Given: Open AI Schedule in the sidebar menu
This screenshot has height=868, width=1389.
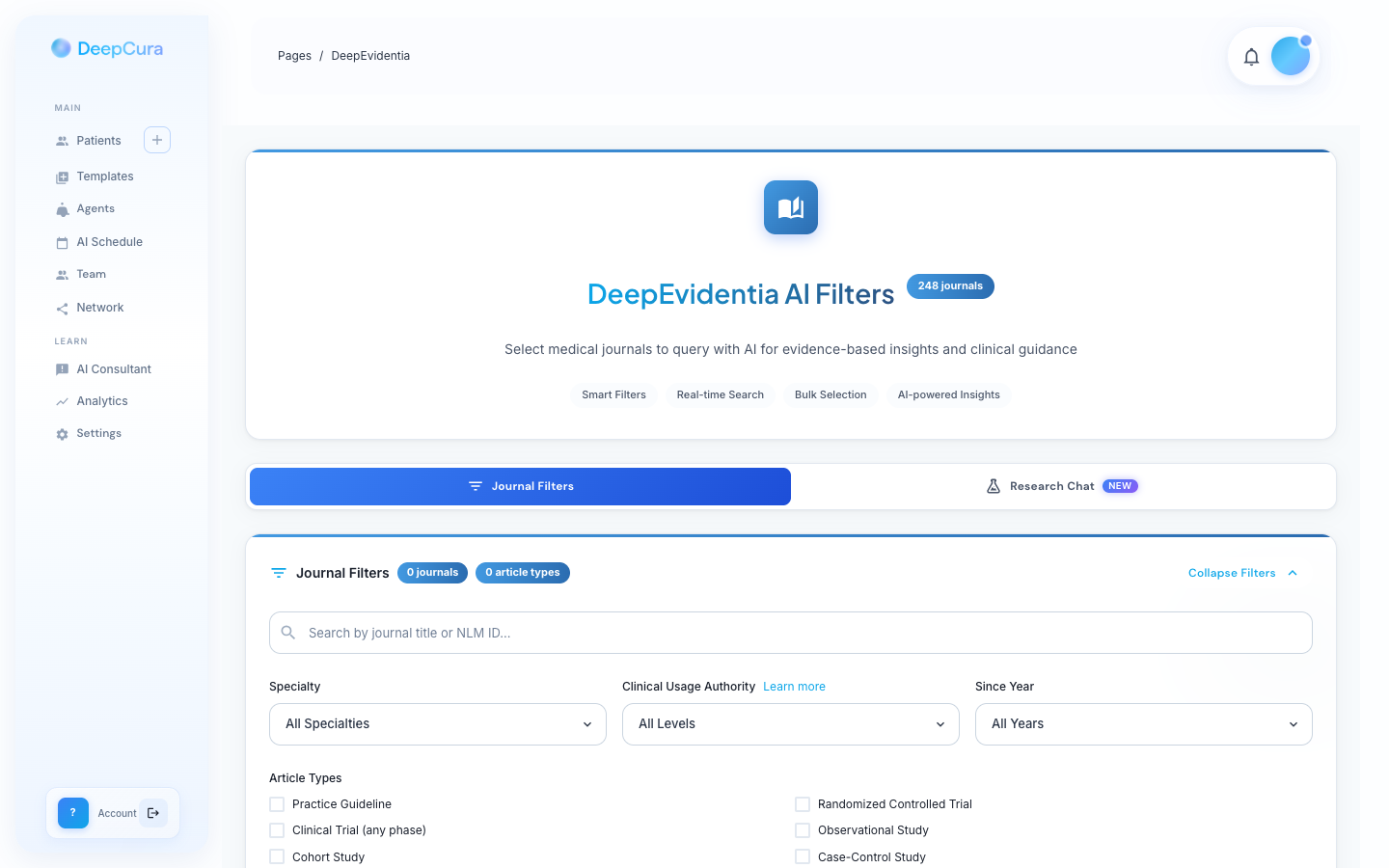Looking at the screenshot, I should (x=112, y=242).
